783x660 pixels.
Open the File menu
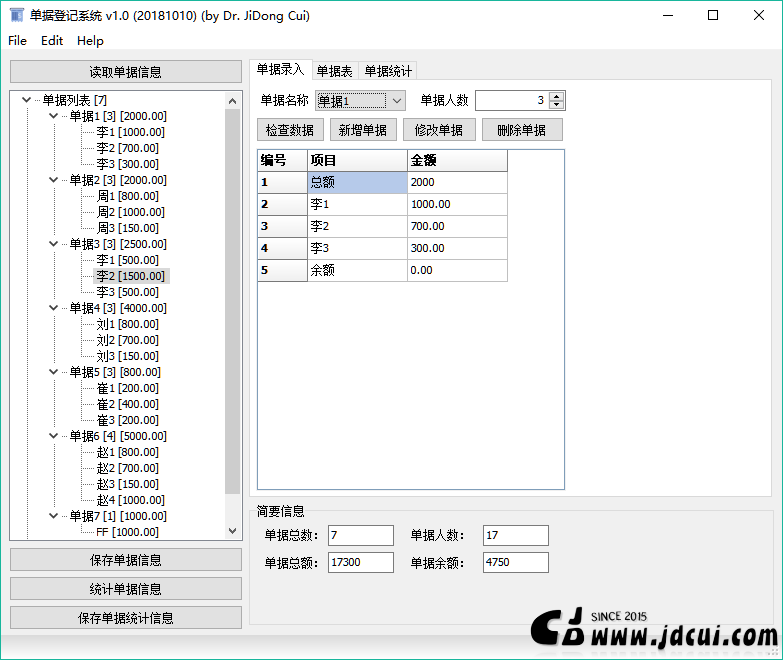click(18, 41)
